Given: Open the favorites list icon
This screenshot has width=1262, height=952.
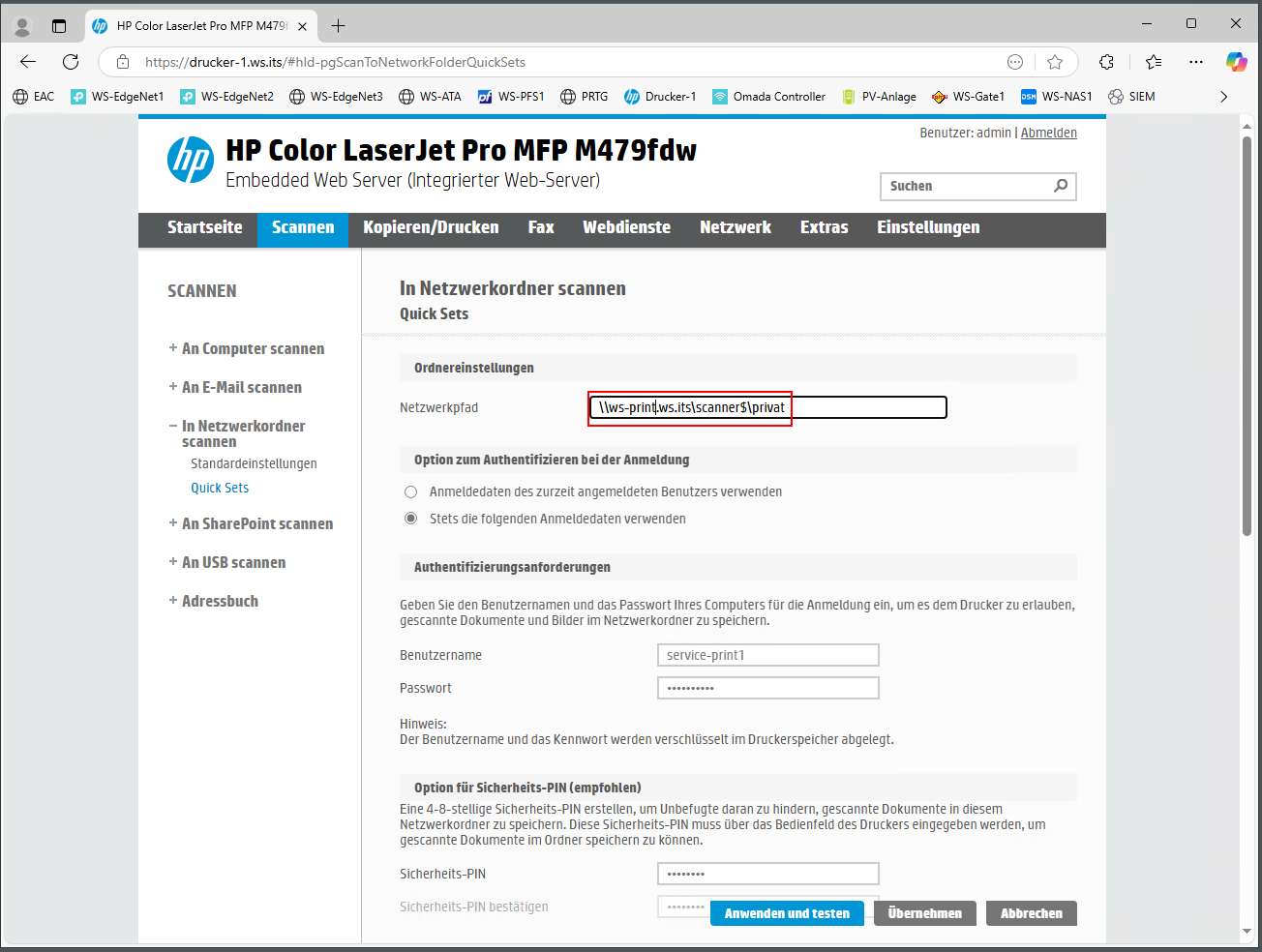Looking at the screenshot, I should pyautogui.click(x=1153, y=62).
